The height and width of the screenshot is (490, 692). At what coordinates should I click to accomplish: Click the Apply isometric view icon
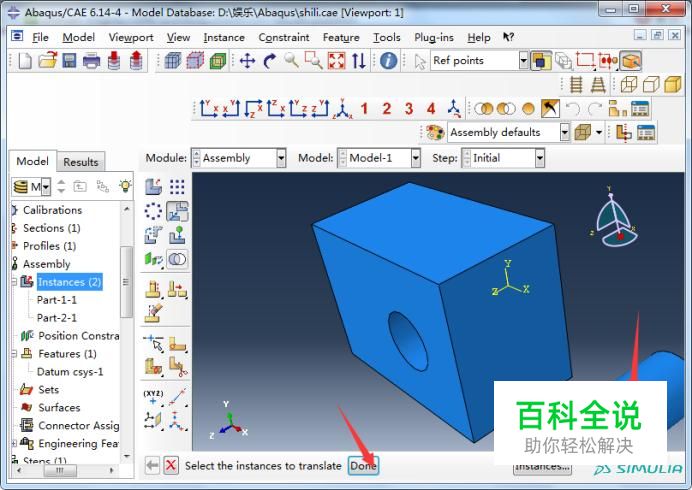click(x=342, y=109)
